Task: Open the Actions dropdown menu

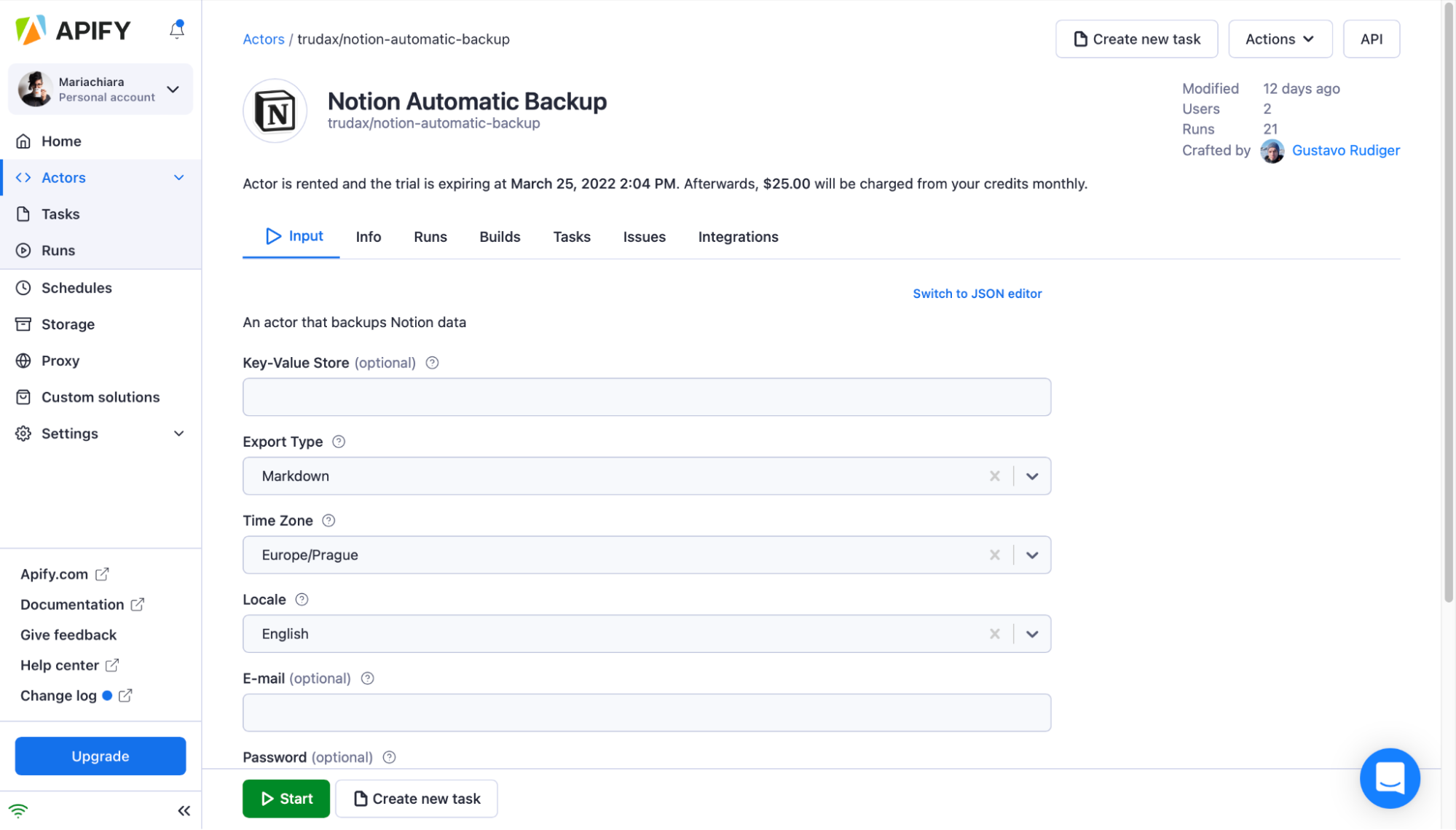Action: [1280, 39]
